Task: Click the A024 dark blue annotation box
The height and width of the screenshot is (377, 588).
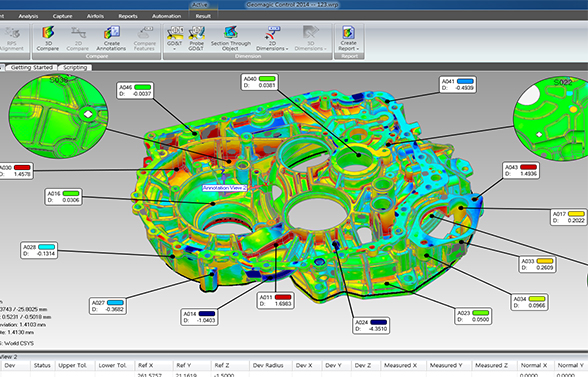Action: coord(371,326)
